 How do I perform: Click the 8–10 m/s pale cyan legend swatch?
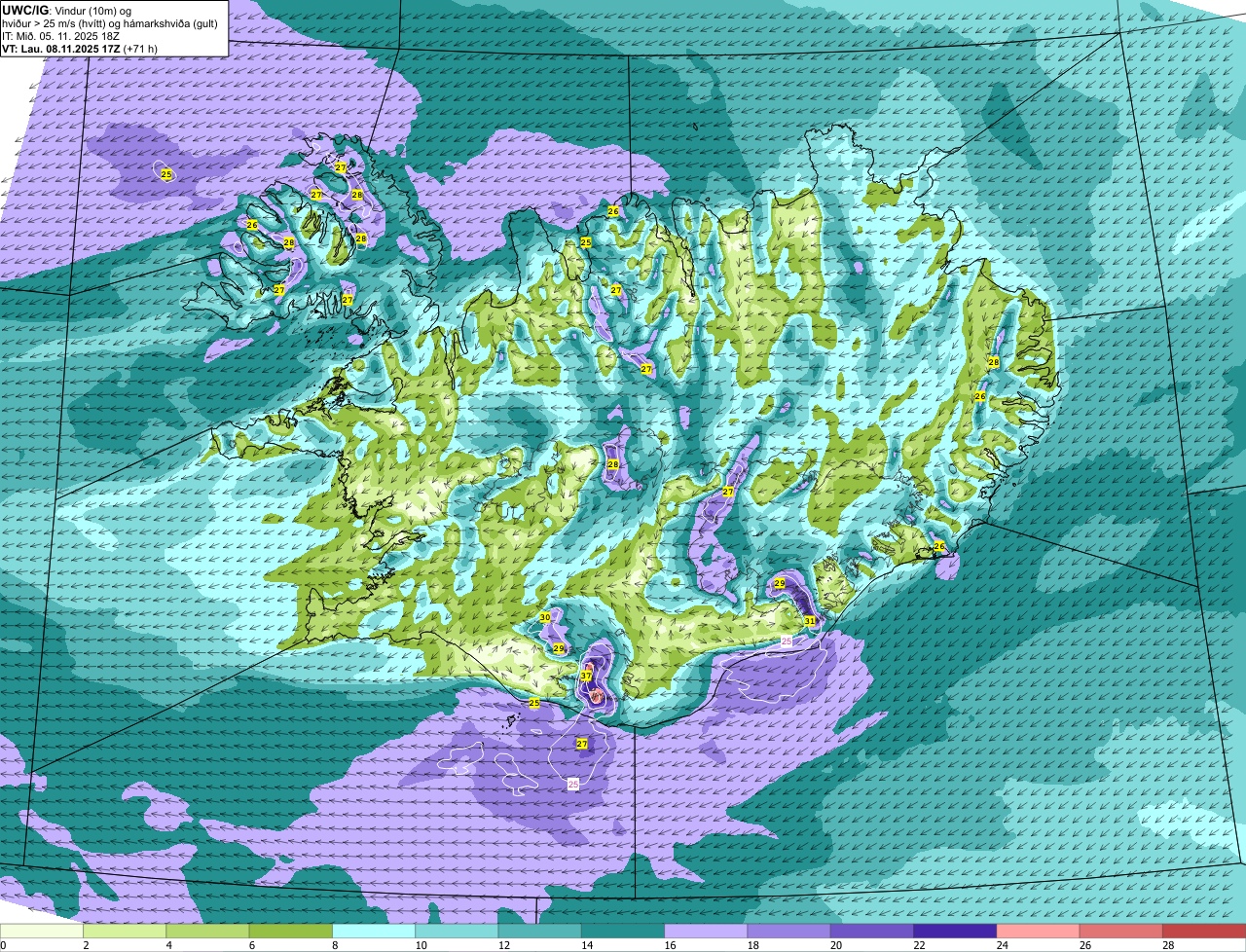tap(374, 931)
